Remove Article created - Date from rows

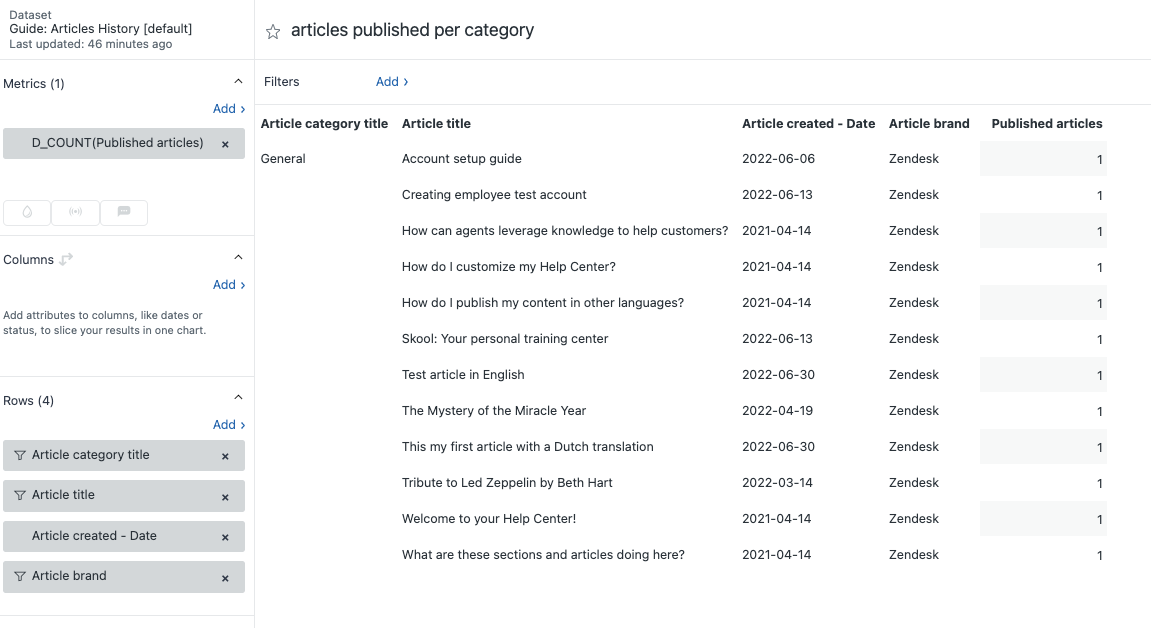coord(225,537)
